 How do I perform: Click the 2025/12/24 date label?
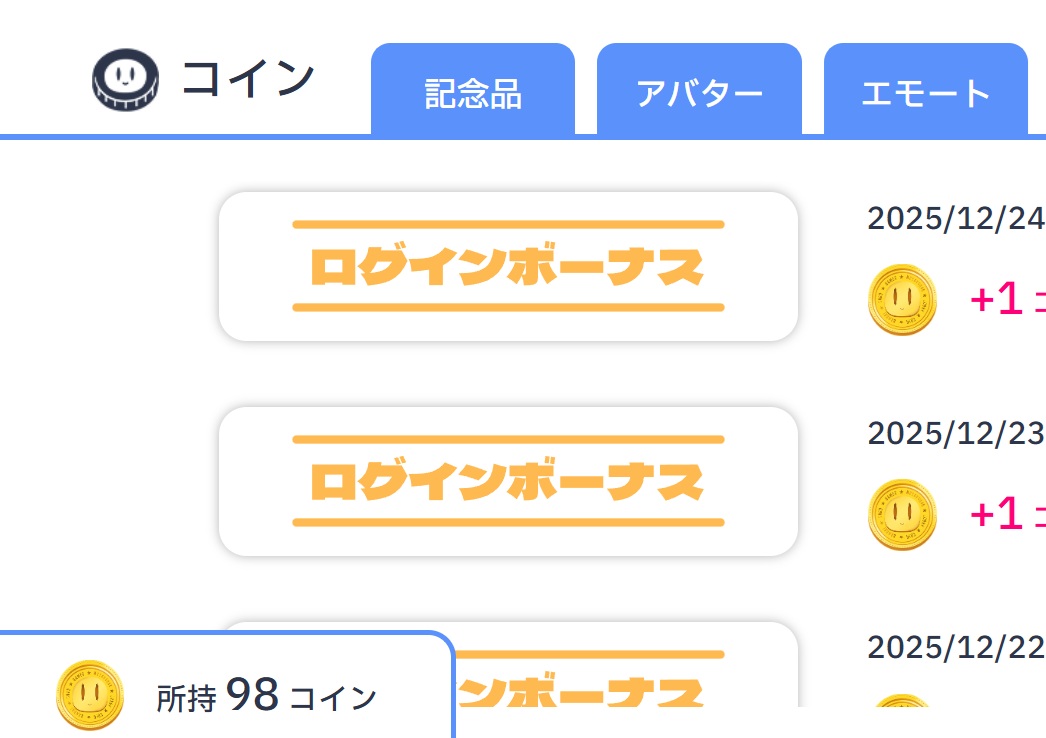point(956,218)
